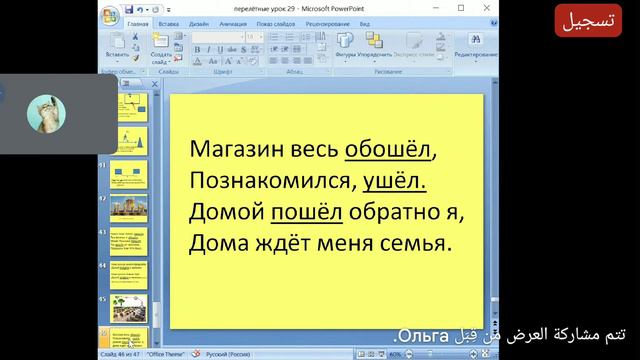
Task: Open the Columns button
Action: pyautogui.click(x=298, y=49)
